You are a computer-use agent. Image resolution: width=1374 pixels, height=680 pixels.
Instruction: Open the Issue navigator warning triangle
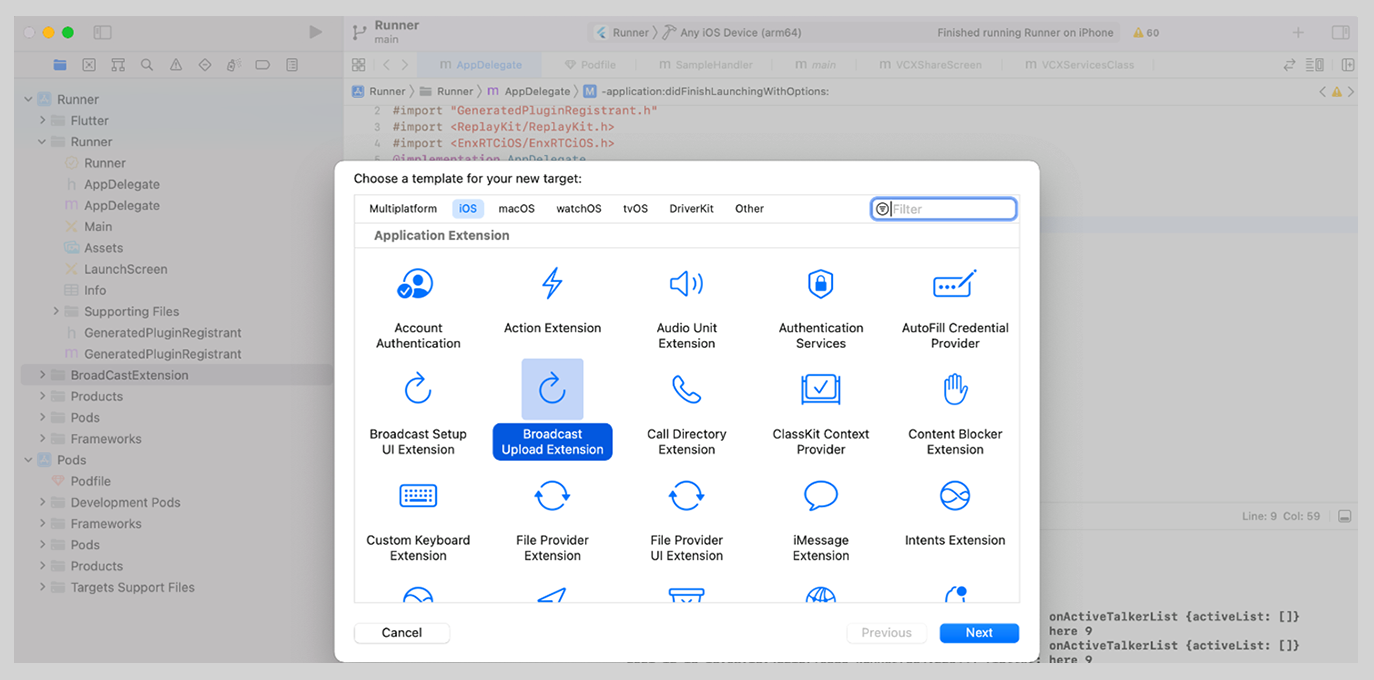coord(175,63)
